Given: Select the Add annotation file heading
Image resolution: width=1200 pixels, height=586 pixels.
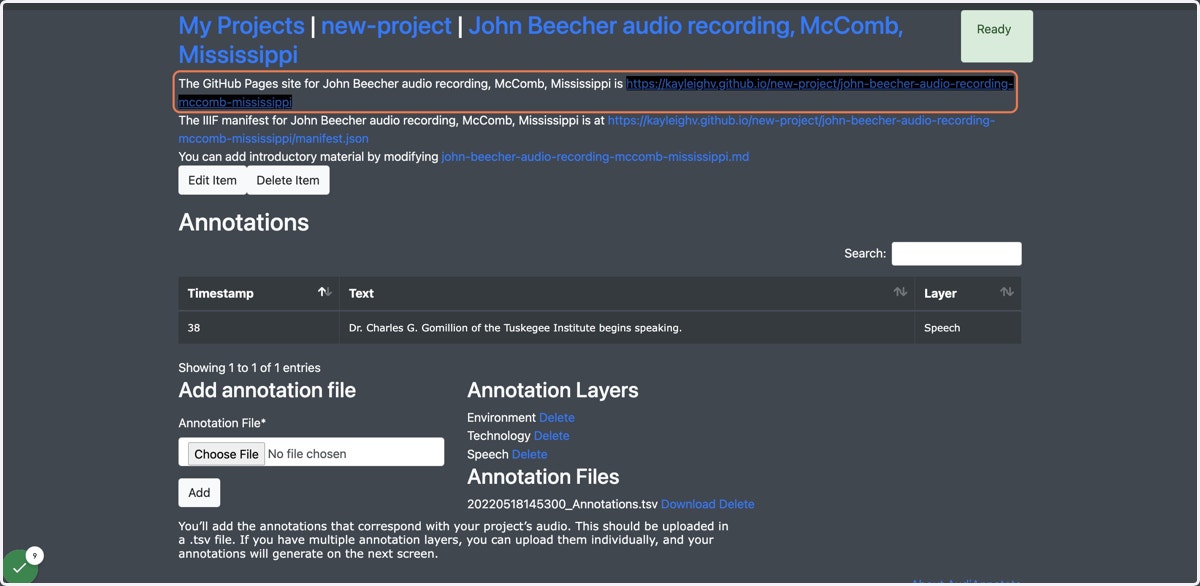Looking at the screenshot, I should pos(267,390).
